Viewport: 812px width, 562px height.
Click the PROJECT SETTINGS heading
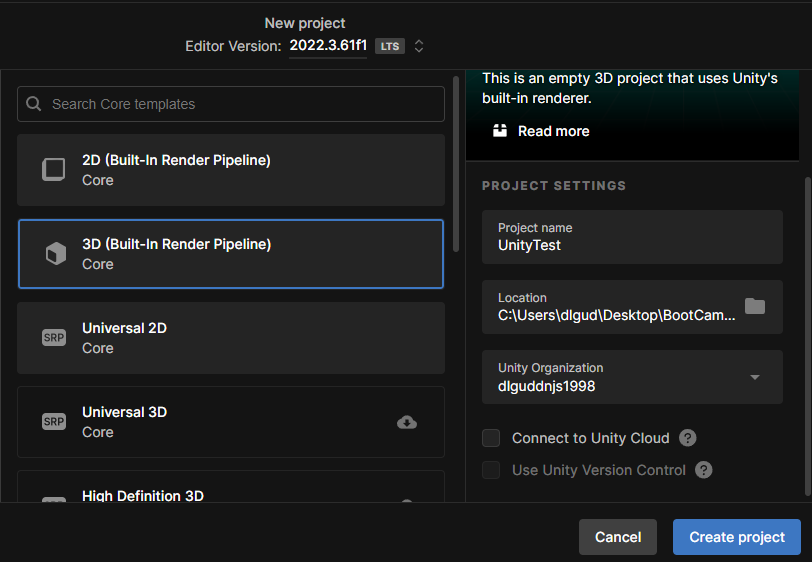coord(554,186)
